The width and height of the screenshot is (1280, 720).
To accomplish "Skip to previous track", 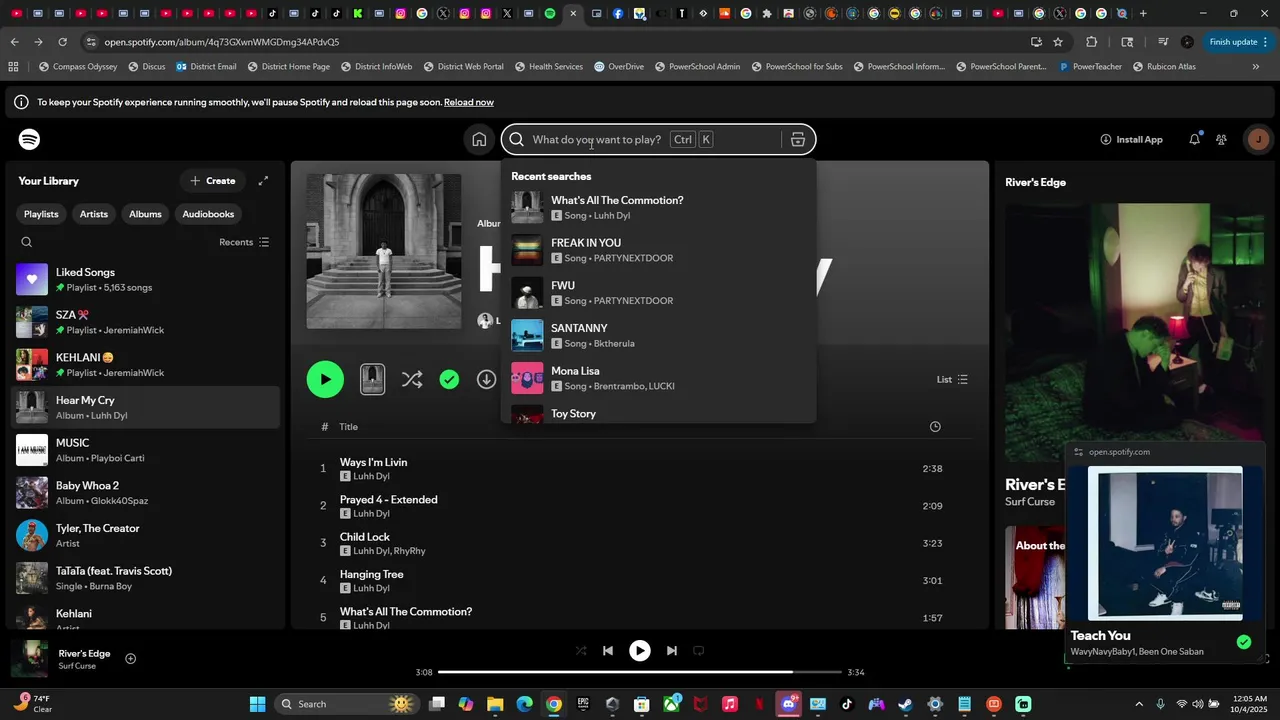I will 607,651.
